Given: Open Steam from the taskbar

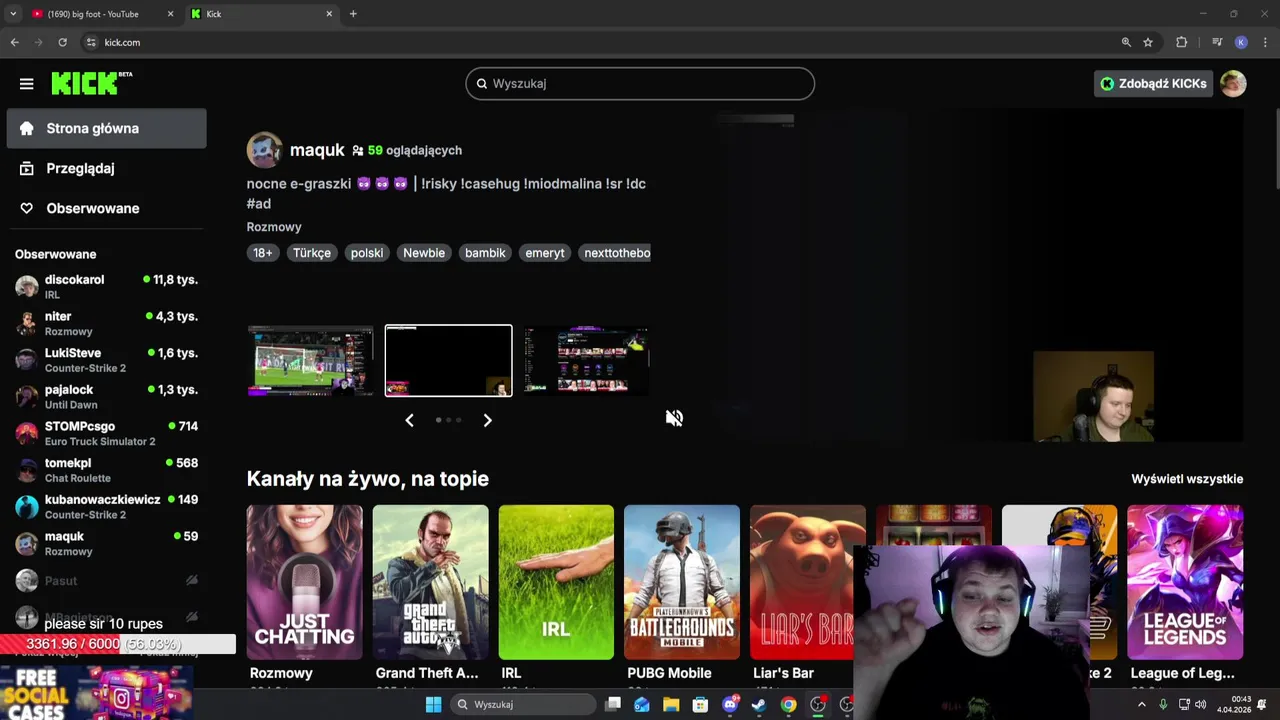Looking at the screenshot, I should click(x=759, y=704).
